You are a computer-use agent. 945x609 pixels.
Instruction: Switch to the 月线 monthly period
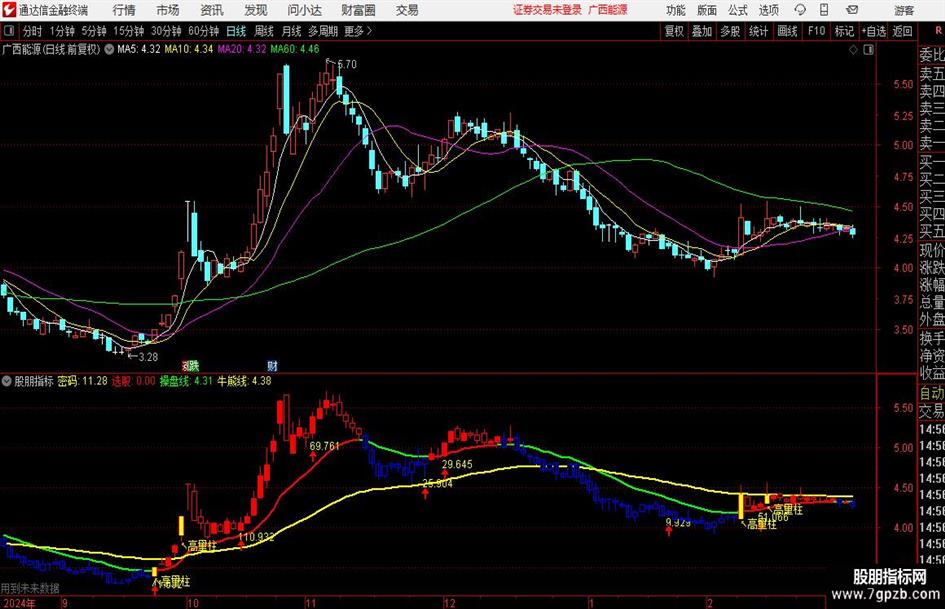291,31
